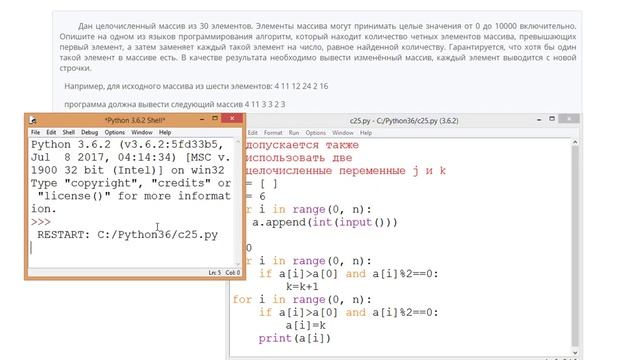
Task: Click the 'print(a[i])' code line
Action: point(294,338)
